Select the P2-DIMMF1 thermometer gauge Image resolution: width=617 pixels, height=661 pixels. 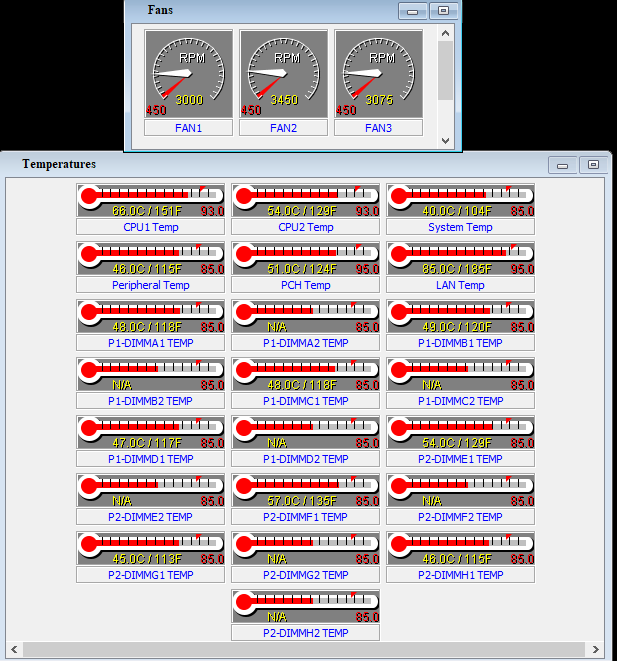point(306,490)
